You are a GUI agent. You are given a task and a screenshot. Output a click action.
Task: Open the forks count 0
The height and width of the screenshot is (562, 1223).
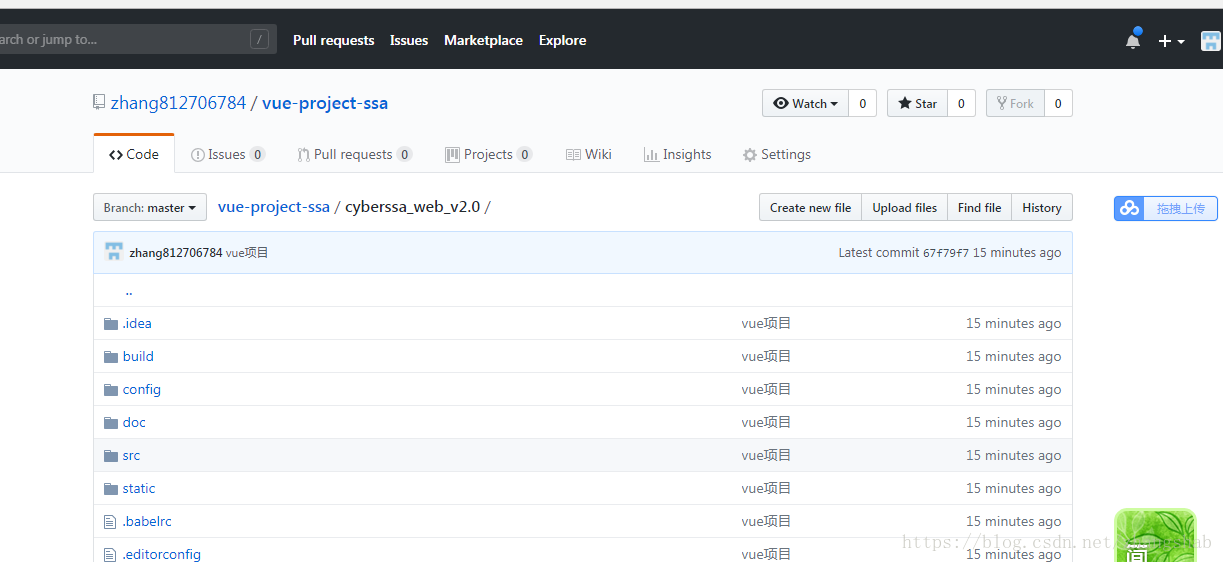(x=1058, y=103)
